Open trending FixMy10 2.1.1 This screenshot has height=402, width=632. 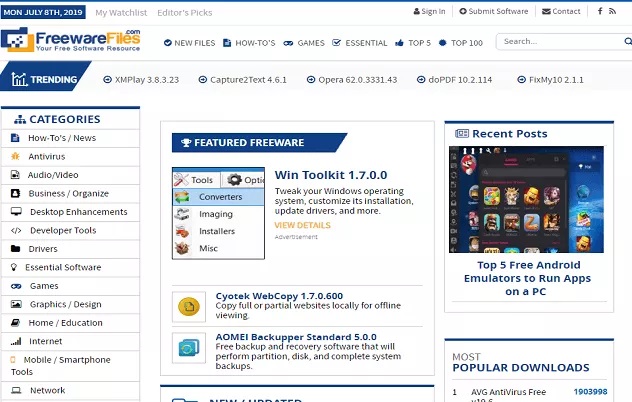(x=550, y=80)
